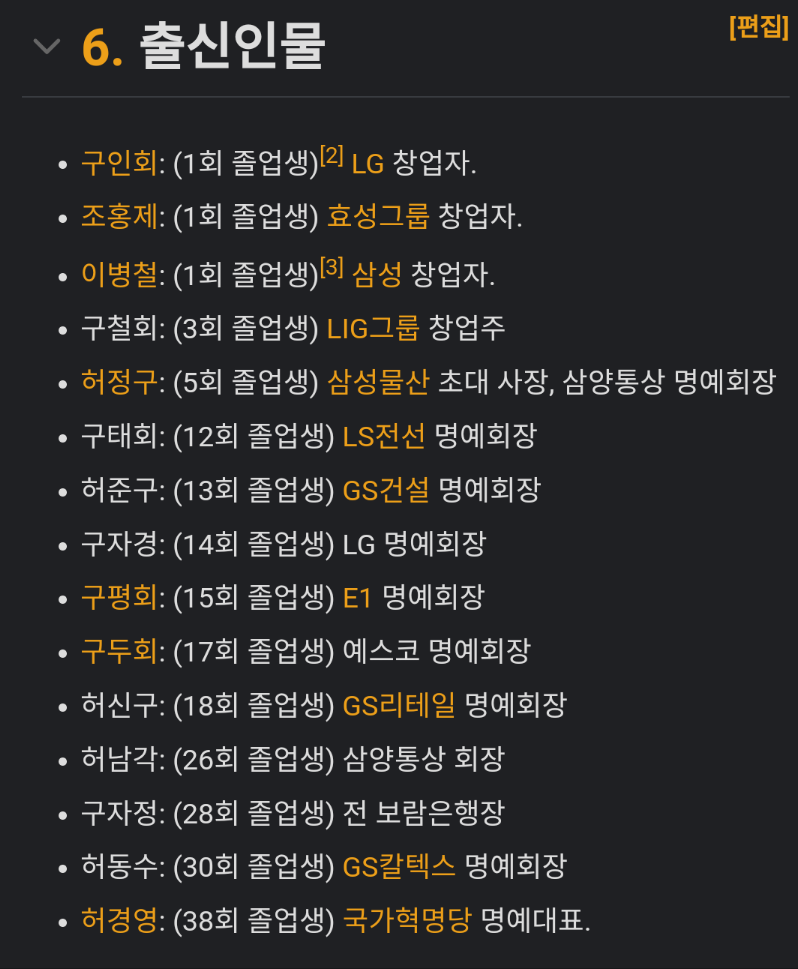The width and height of the screenshot is (798, 969).
Task: Open the 효성그룹 link
Action: point(378,217)
